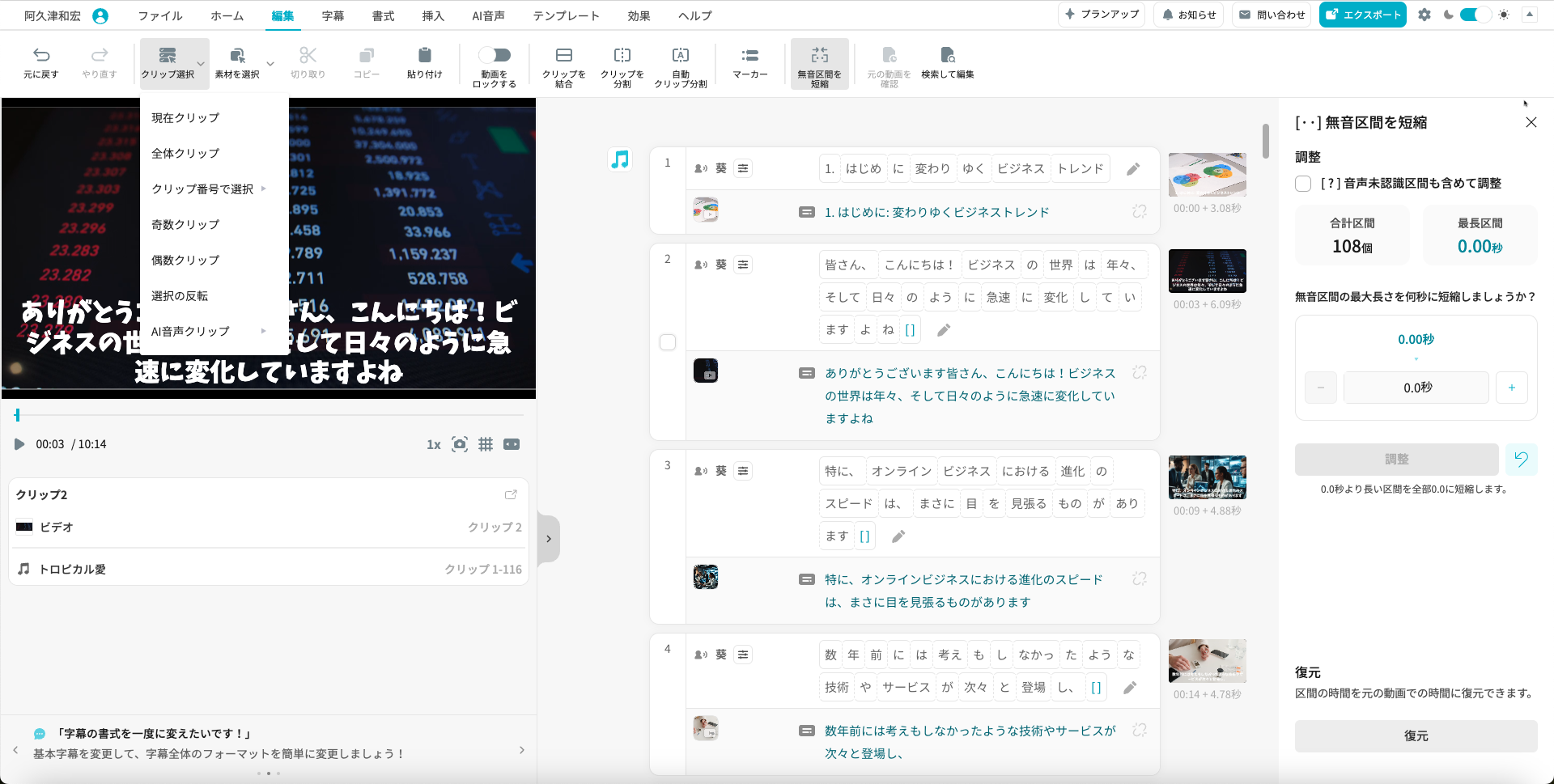This screenshot has height=784, width=1554.
Task: Click the クリップを結合 icon
Action: click(x=564, y=55)
